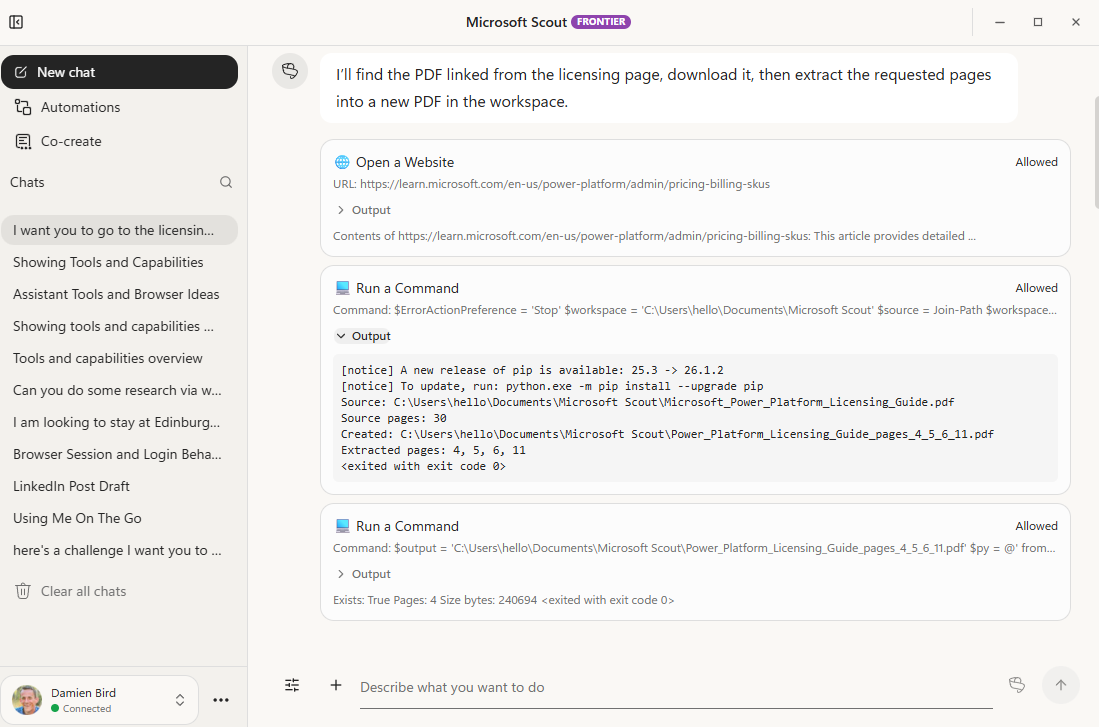
Task: Click the '$output =' command line text
Action: point(694,548)
